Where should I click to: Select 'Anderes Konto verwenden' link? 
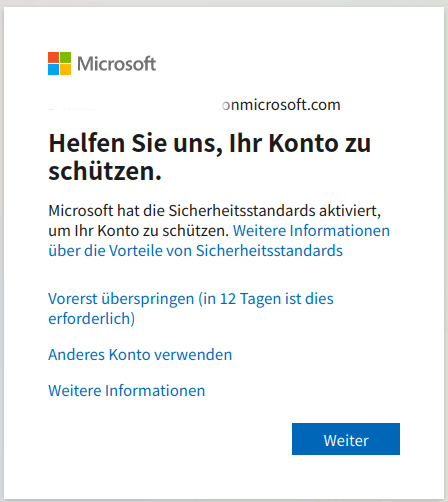[140, 355]
